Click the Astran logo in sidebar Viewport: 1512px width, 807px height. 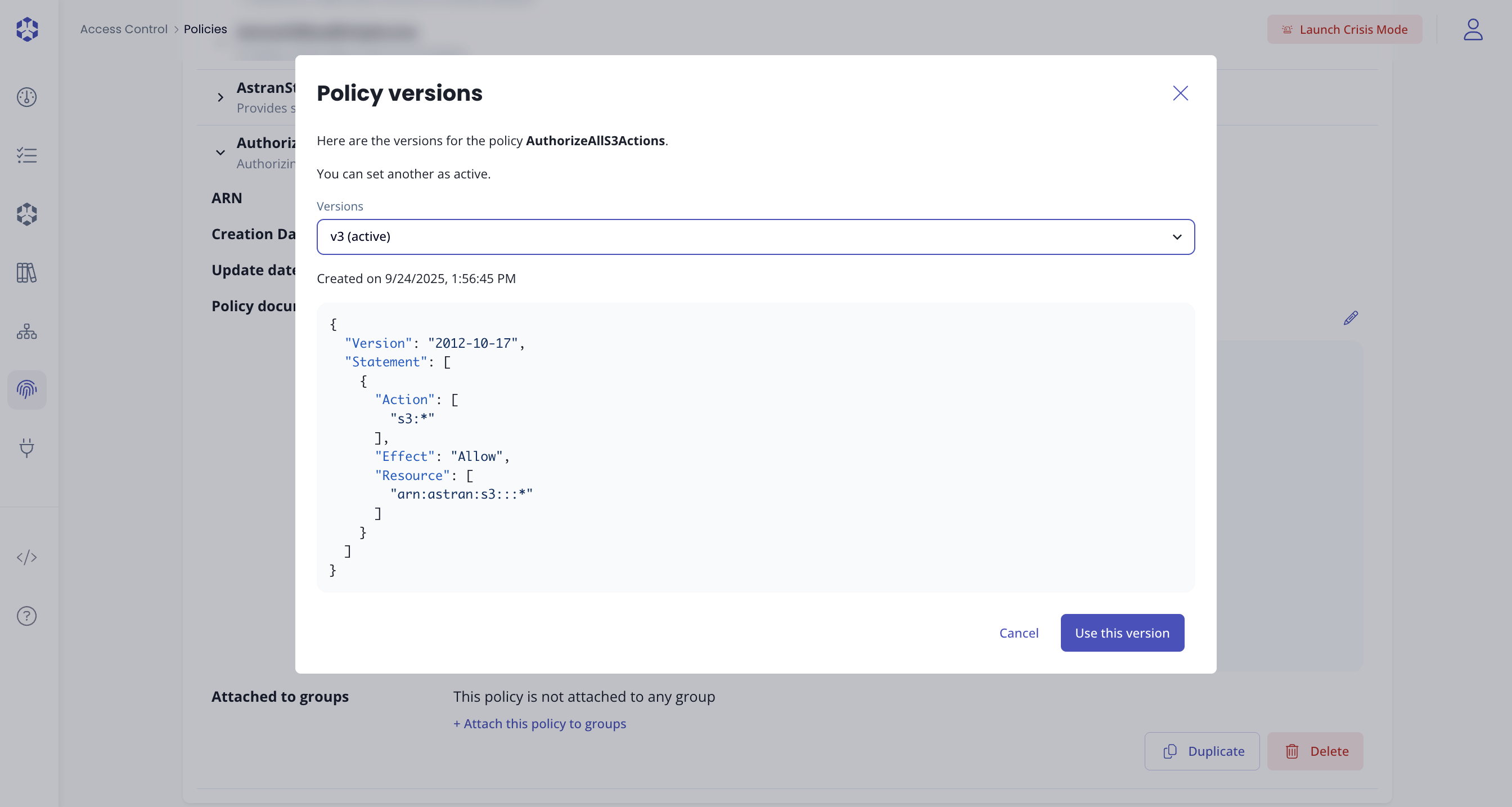(27, 29)
